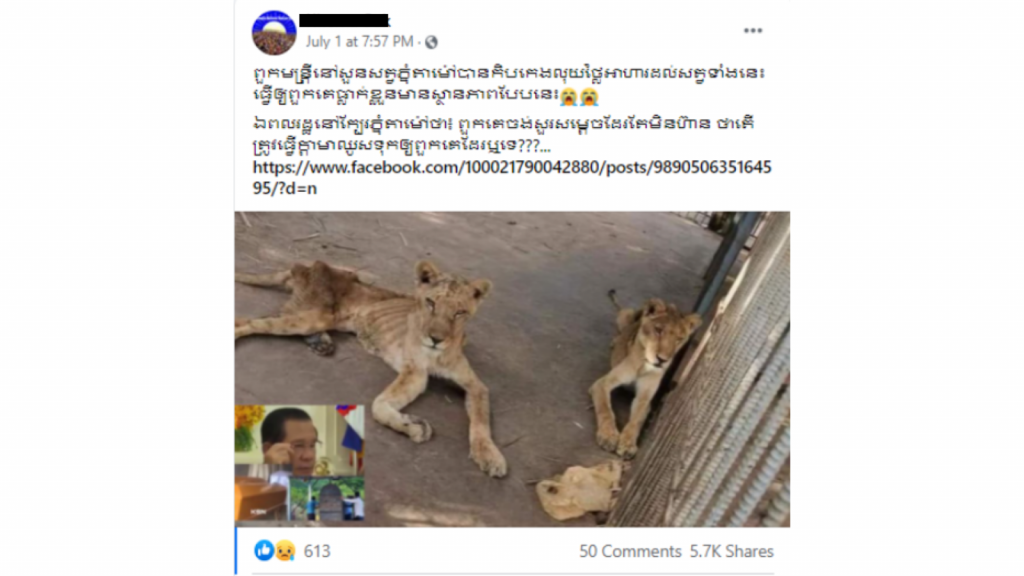
Task: Click the first crying emoji in post text
Action: 569,96
